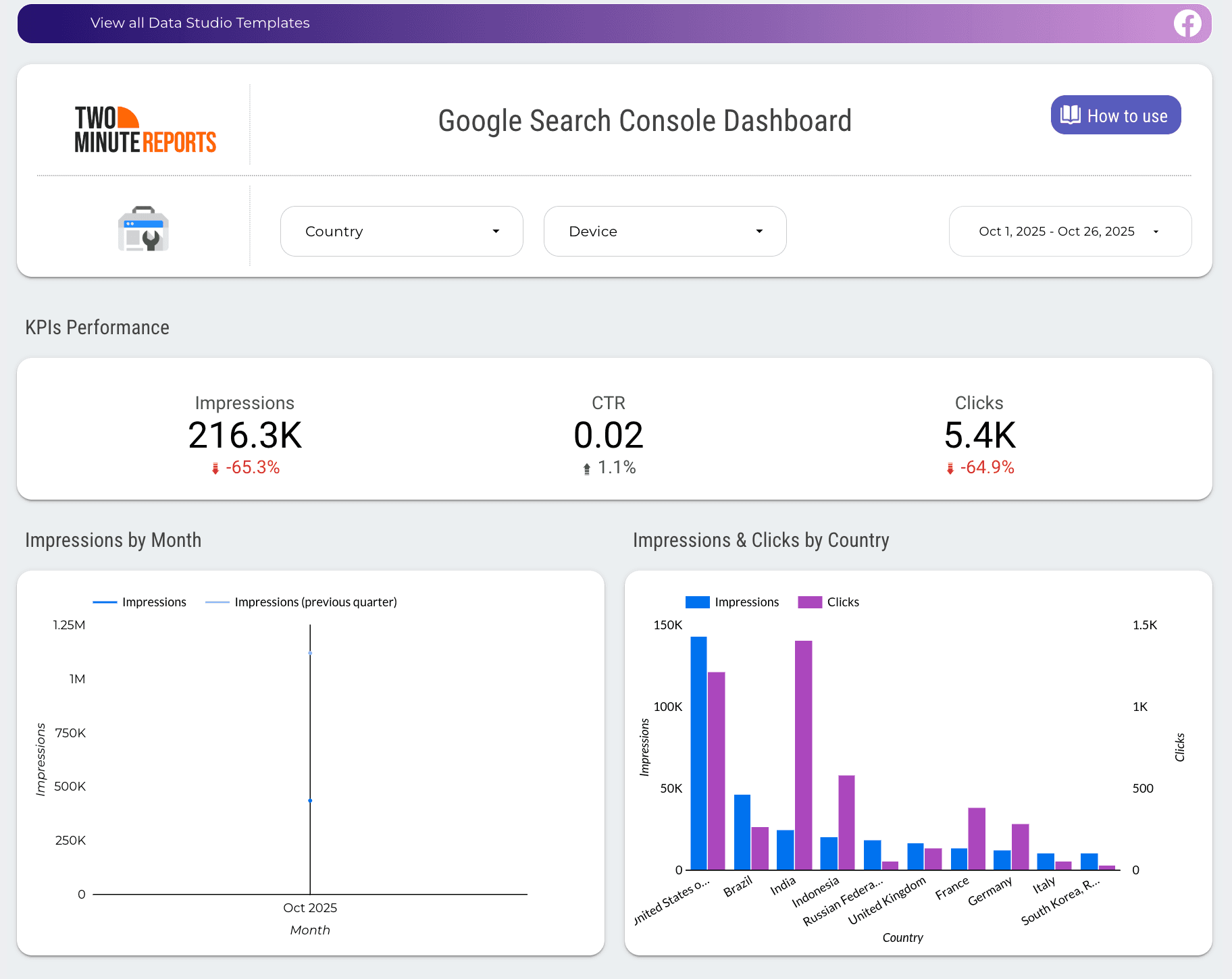Open the Oct 1 - Oct 26 date range picker
1232x979 pixels.
1069,231
